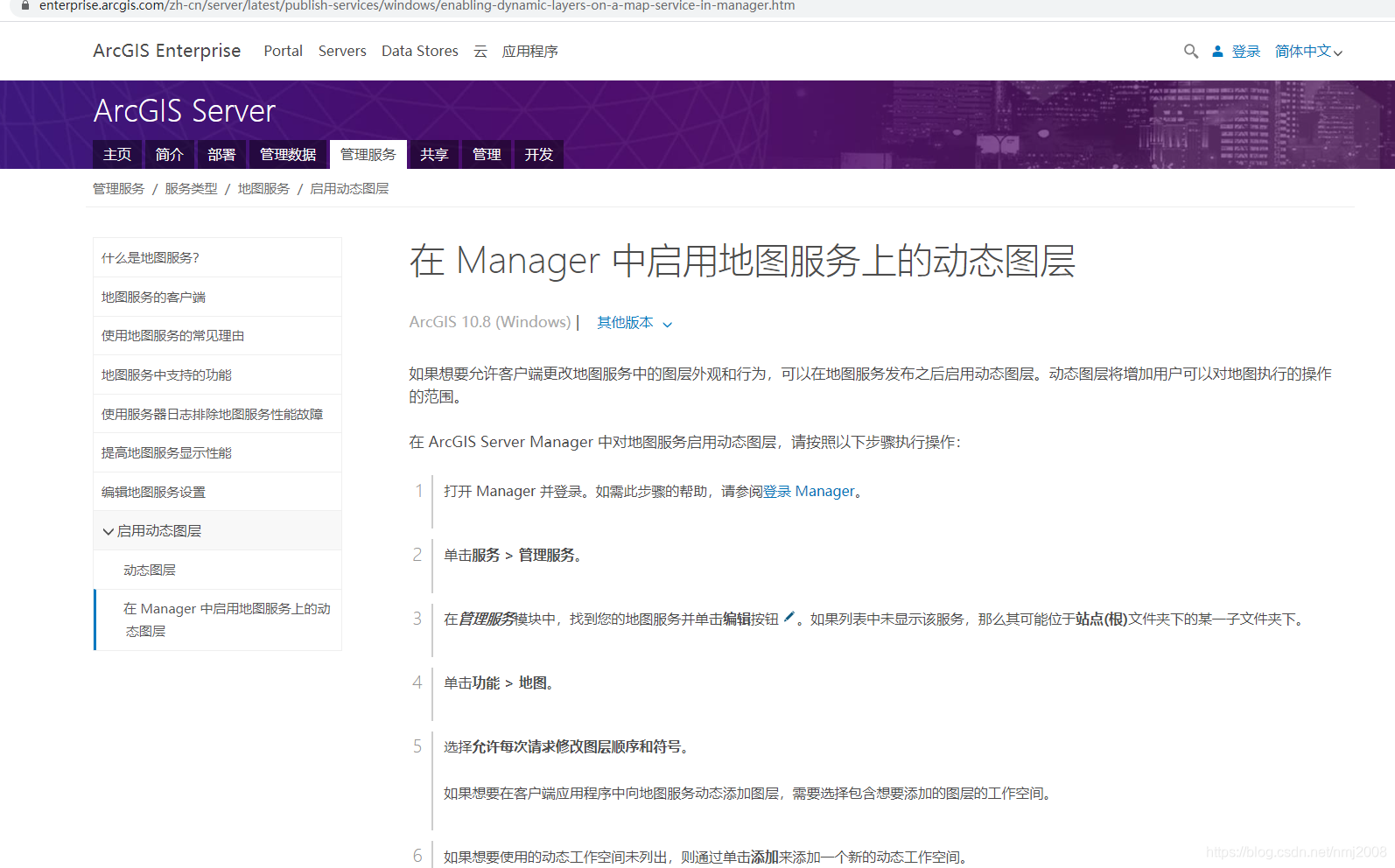
Task: Click the browser address bar URL
Action: point(417,6)
